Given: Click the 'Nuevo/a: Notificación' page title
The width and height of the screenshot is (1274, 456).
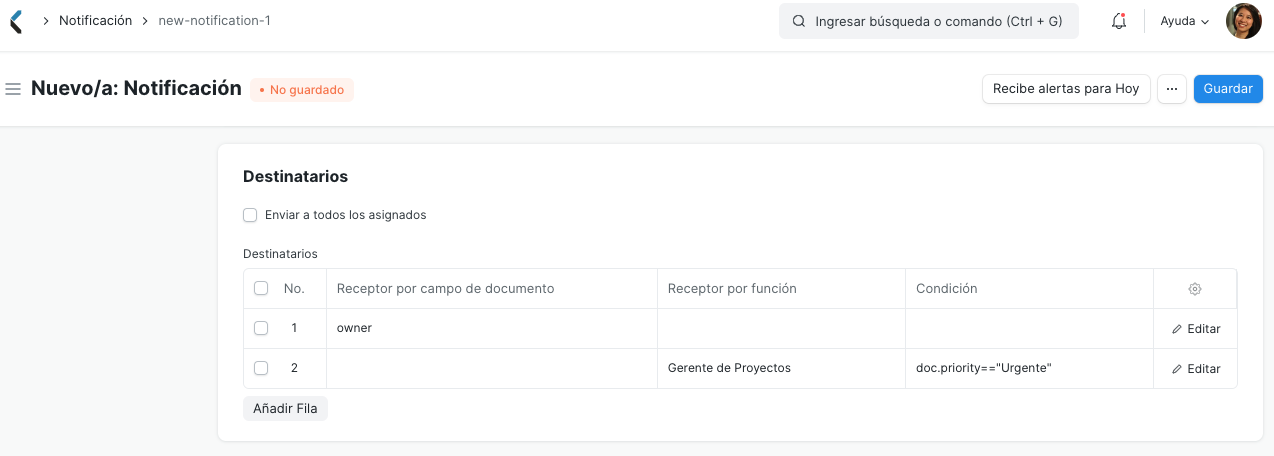Looking at the screenshot, I should [136, 88].
